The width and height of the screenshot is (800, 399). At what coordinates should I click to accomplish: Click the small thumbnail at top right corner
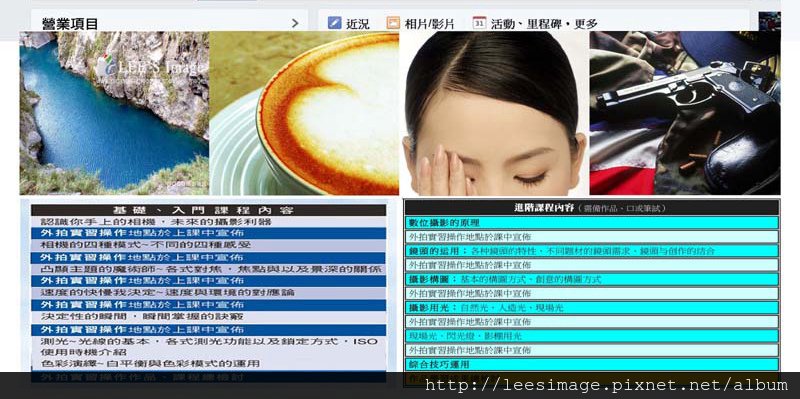point(769,21)
